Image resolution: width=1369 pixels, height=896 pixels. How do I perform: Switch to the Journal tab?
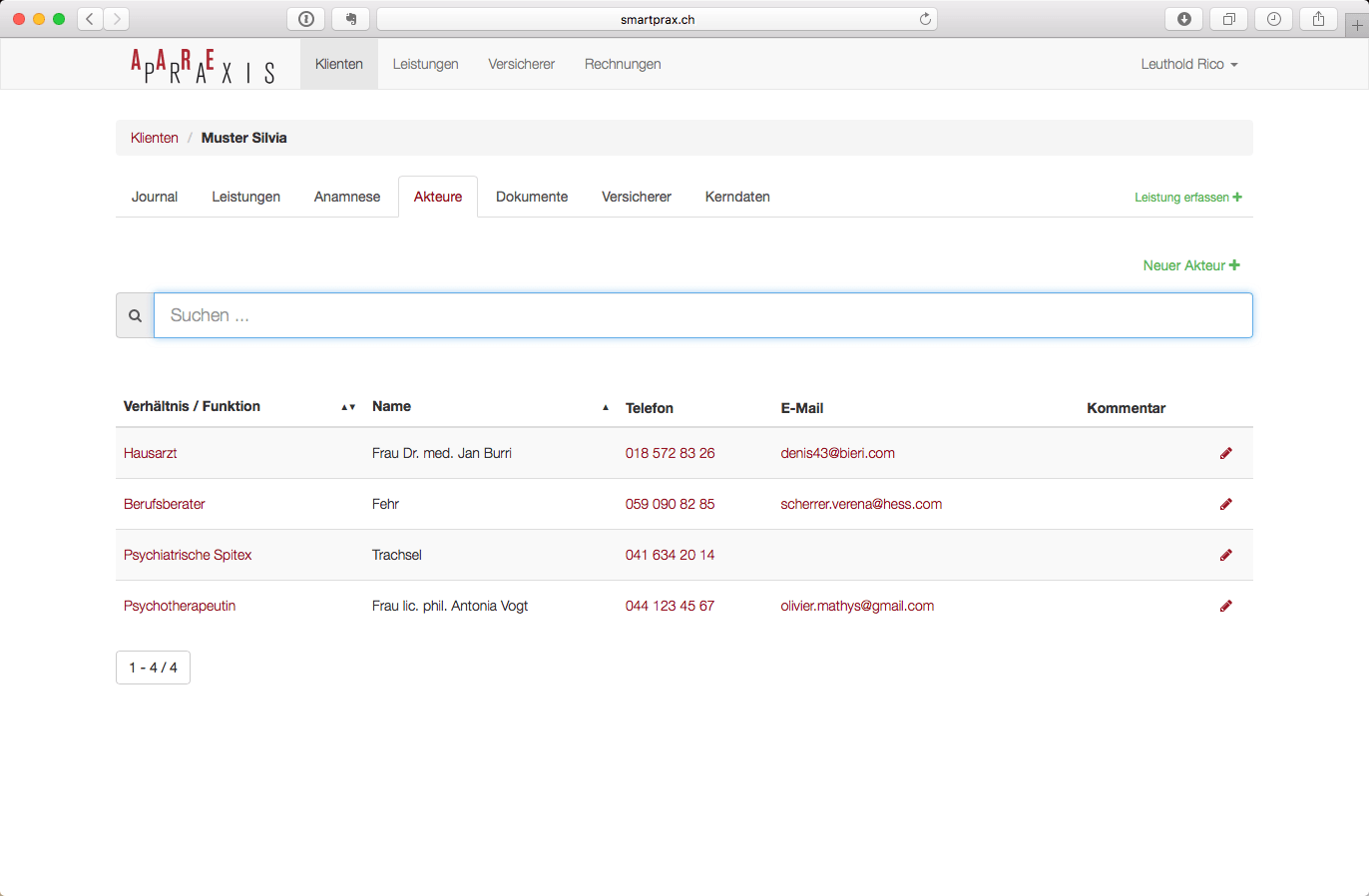155,197
